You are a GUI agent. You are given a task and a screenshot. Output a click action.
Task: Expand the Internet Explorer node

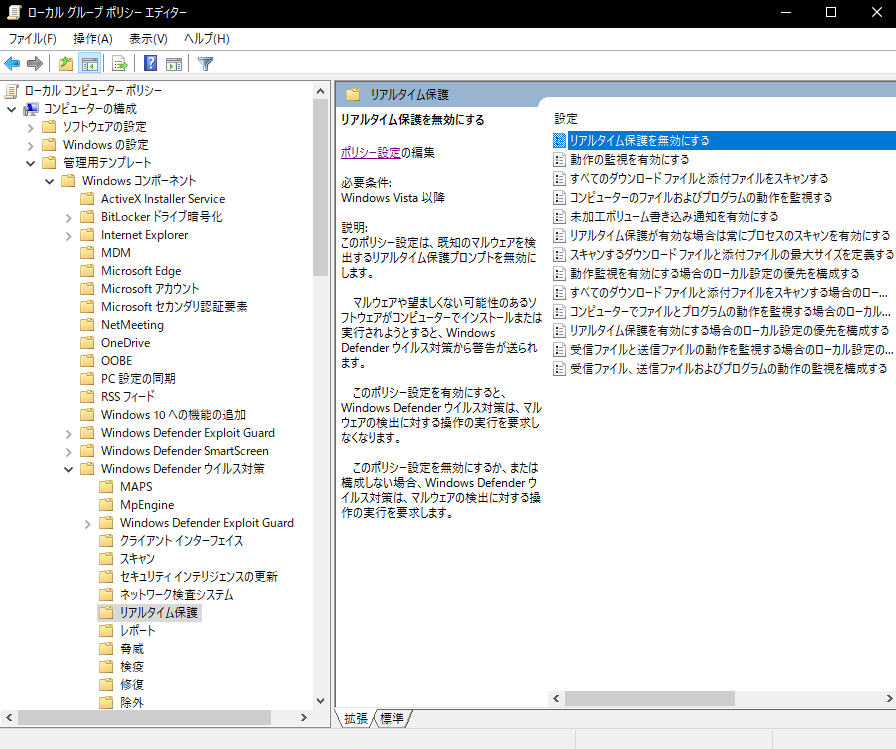pos(69,235)
